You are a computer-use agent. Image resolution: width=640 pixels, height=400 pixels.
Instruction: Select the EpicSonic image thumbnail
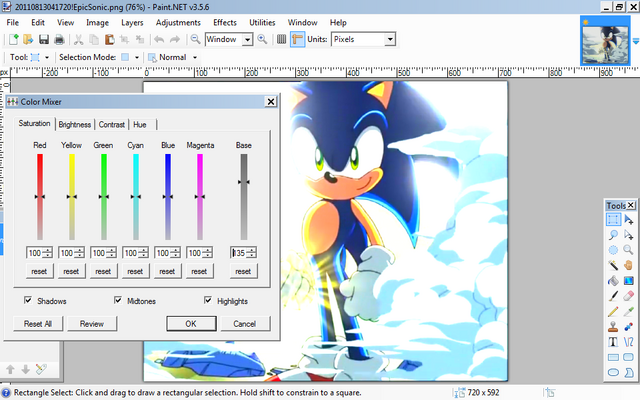[605, 41]
